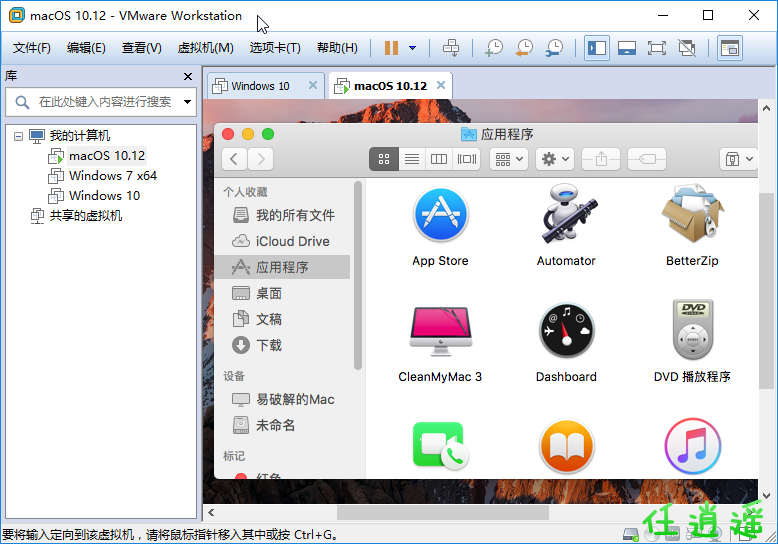Collapse the 我的计算机 tree node

pyautogui.click(x=18, y=136)
